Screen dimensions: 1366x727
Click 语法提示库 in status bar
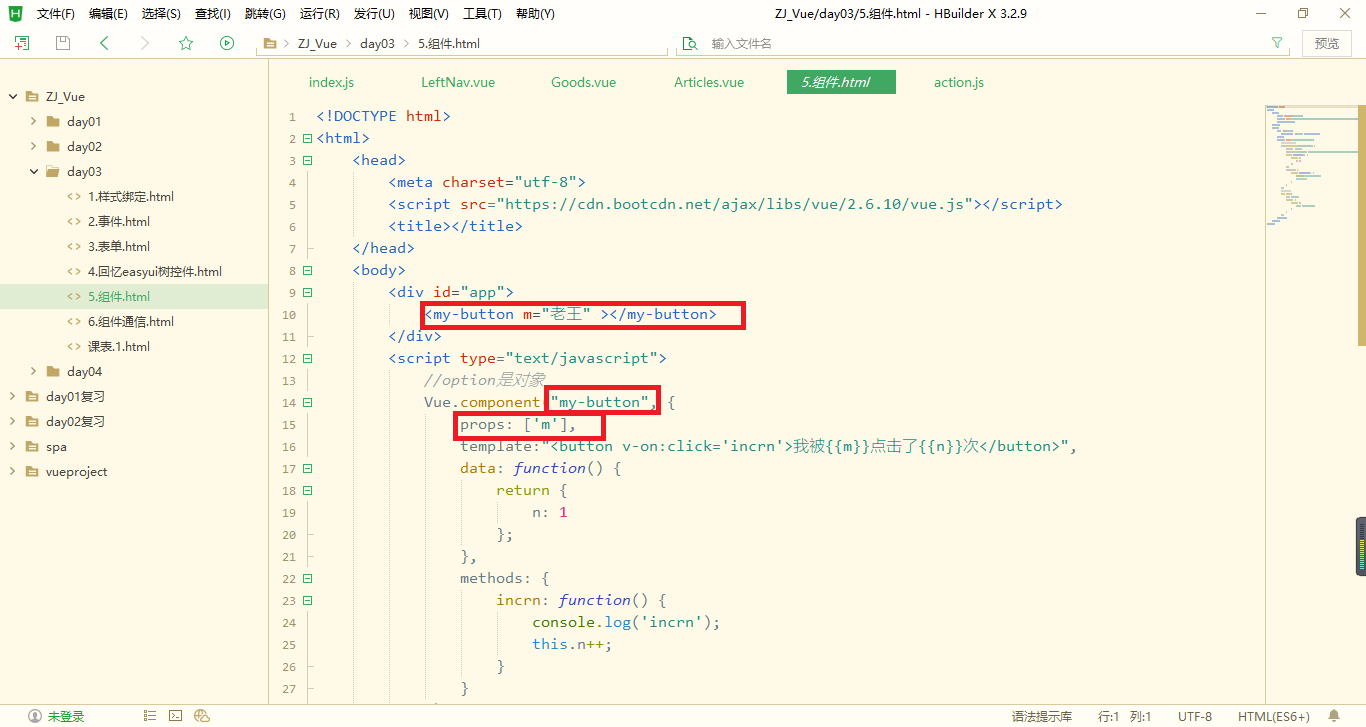pyautogui.click(x=1042, y=716)
